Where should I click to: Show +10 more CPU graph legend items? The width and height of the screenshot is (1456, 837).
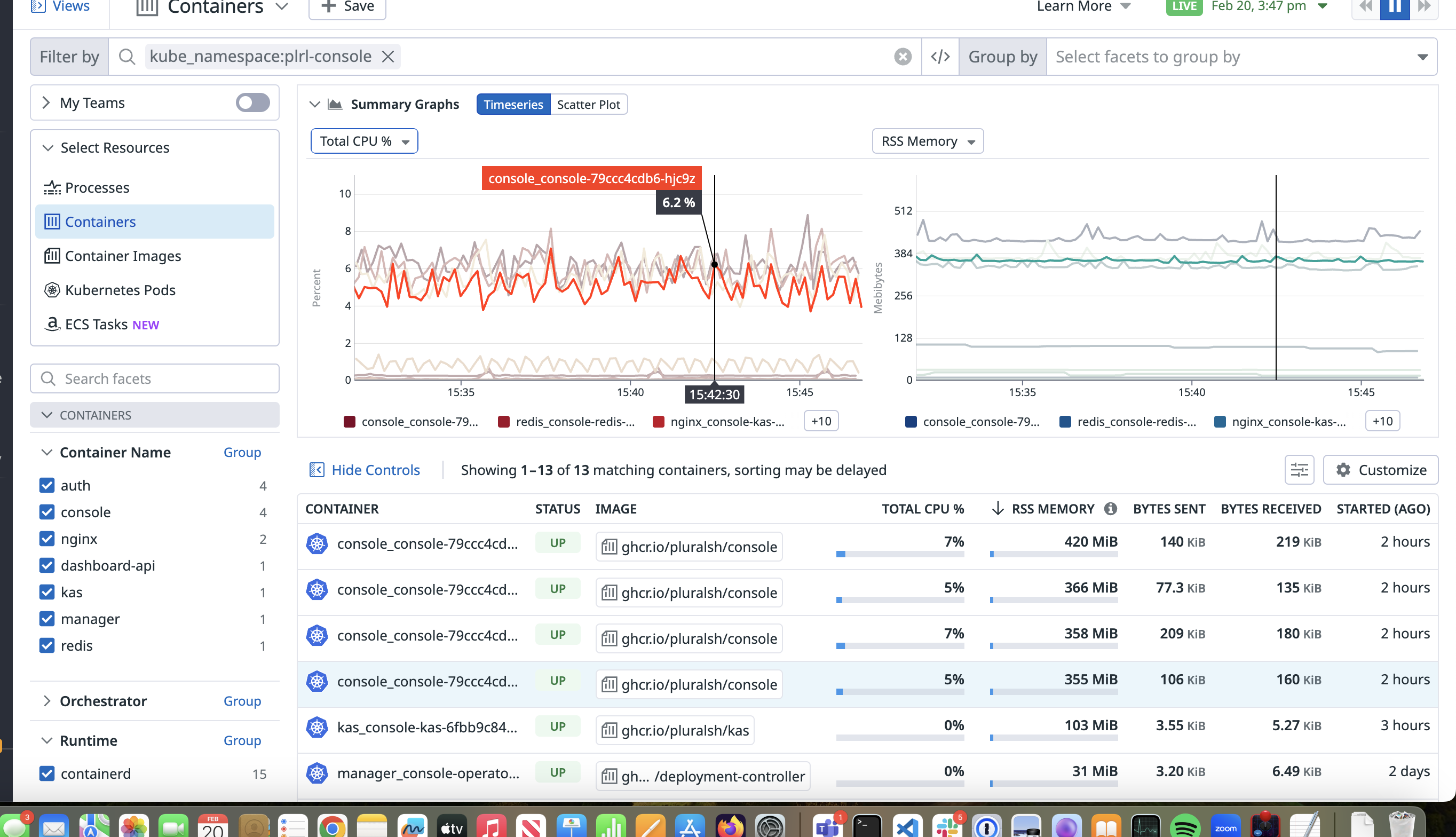(821, 421)
